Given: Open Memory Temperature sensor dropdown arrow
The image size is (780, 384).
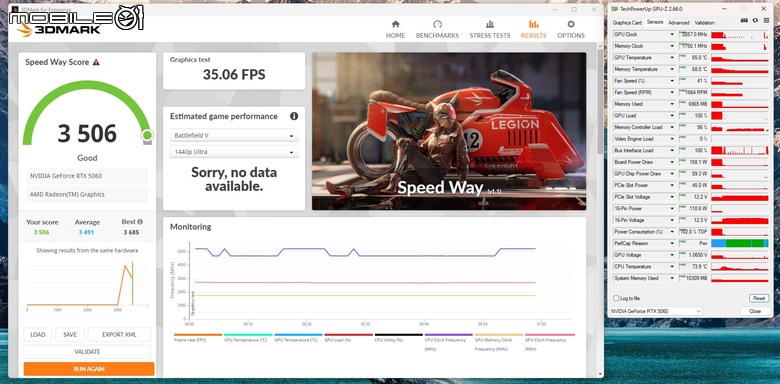Looking at the screenshot, I should pos(672,70).
